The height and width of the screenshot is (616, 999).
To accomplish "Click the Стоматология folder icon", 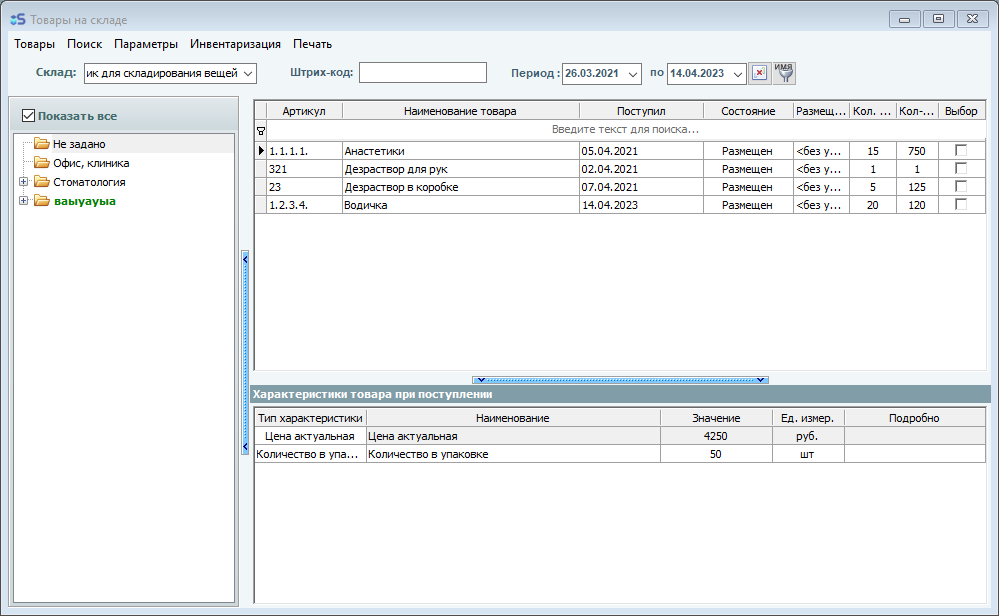I will (41, 182).
